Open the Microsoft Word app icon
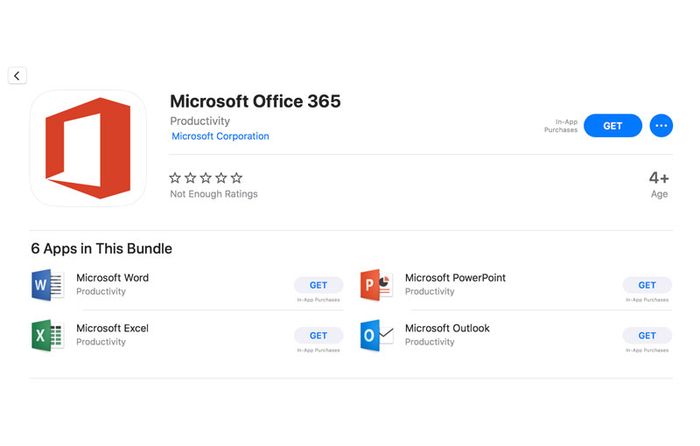Screen dimensions: 700x446 pyautogui.click(x=48, y=285)
